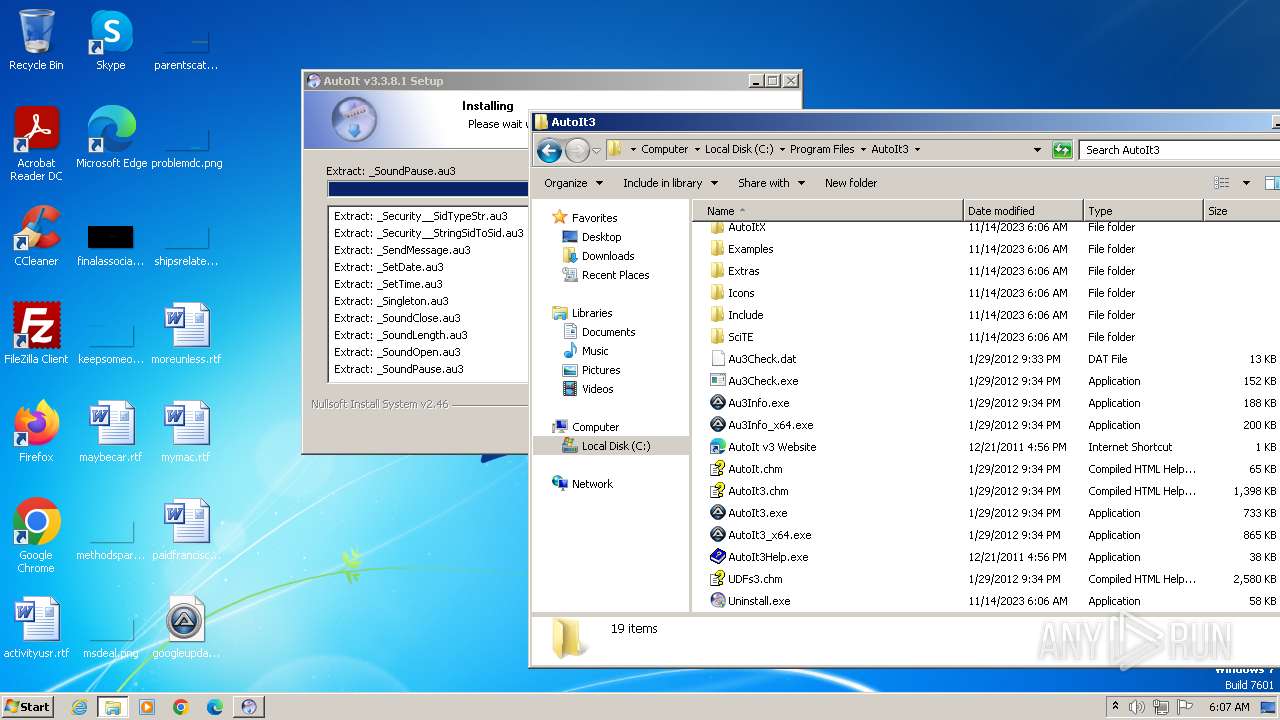
Task: Click New folder button
Action: tap(850, 183)
